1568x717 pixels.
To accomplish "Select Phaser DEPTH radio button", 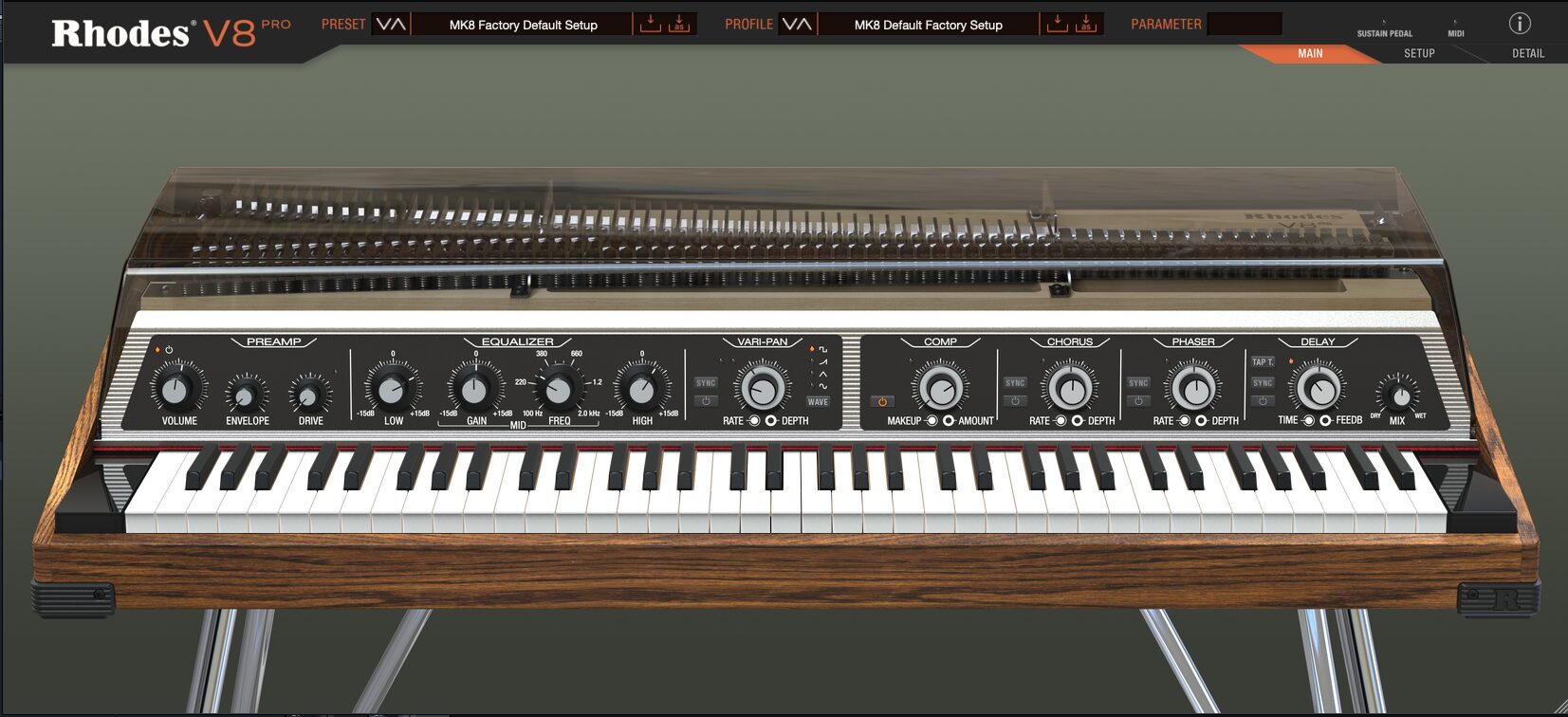I will coord(1201,420).
